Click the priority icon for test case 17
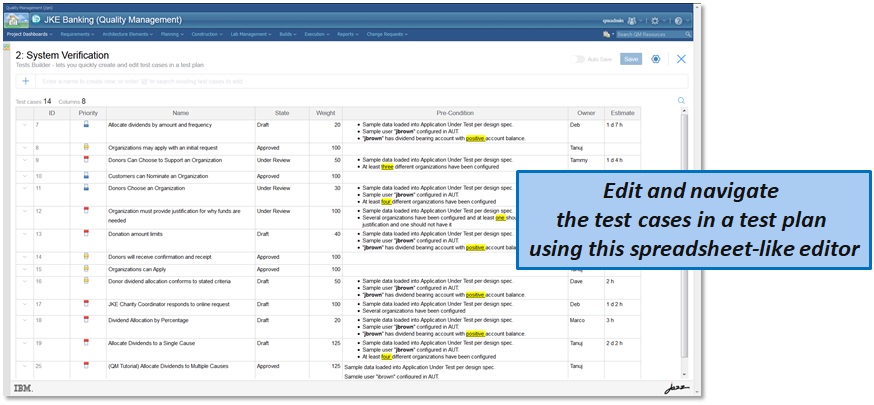 [x=86, y=304]
